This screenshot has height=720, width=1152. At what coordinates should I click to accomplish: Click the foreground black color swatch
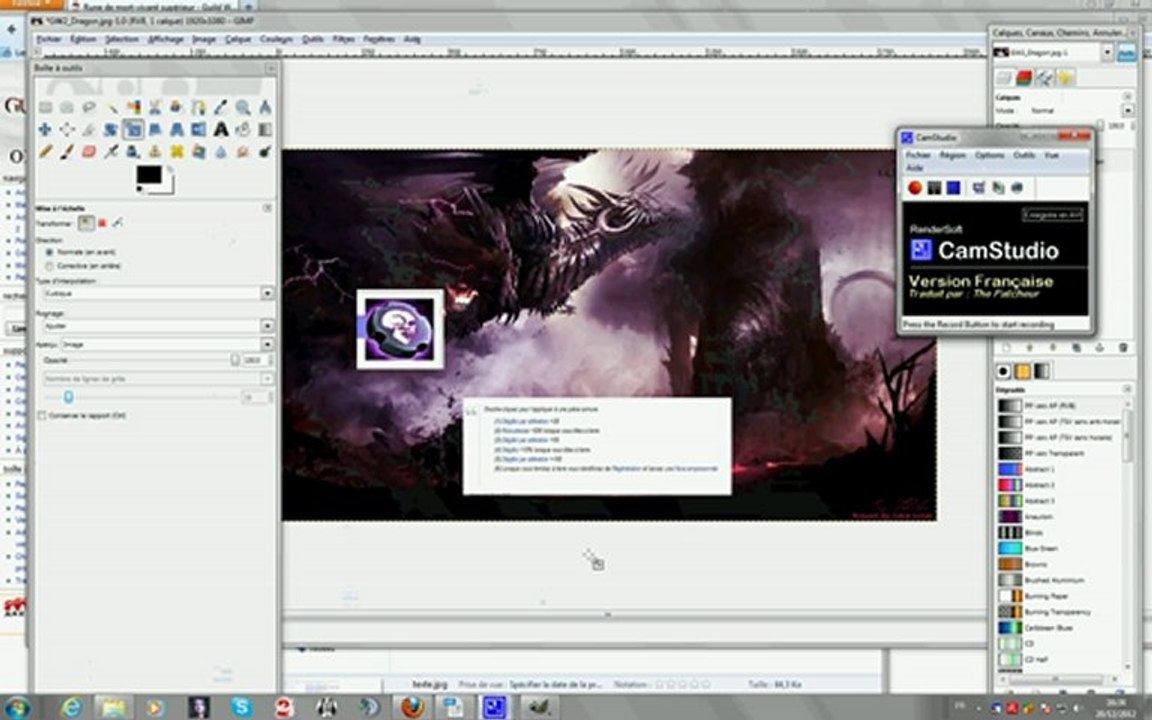148,175
